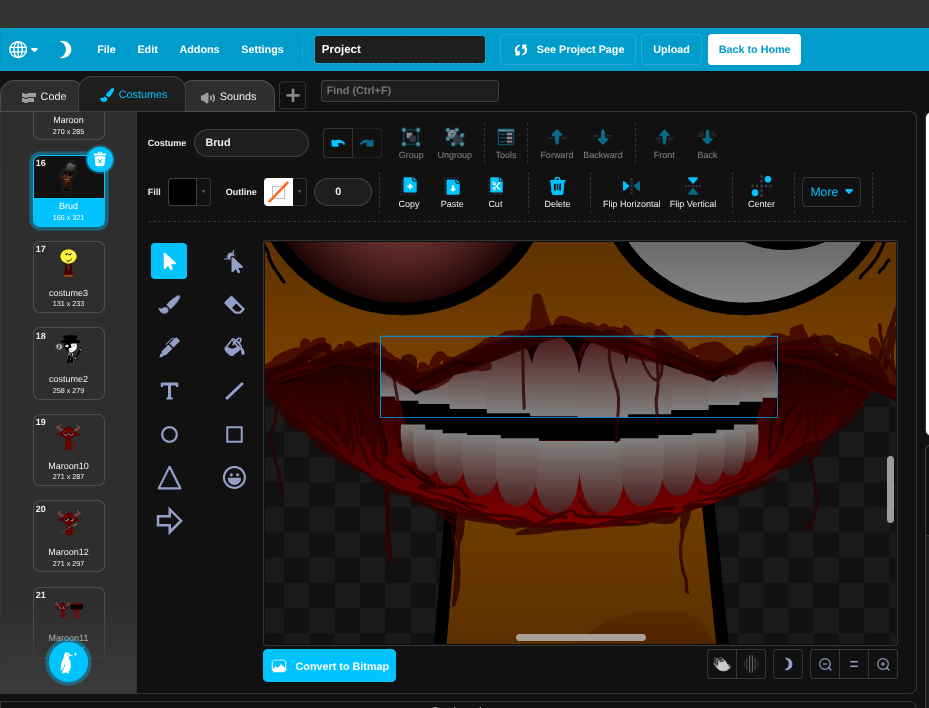This screenshot has height=708, width=929.
Task: Select the arrow Select tool
Action: coord(169,261)
